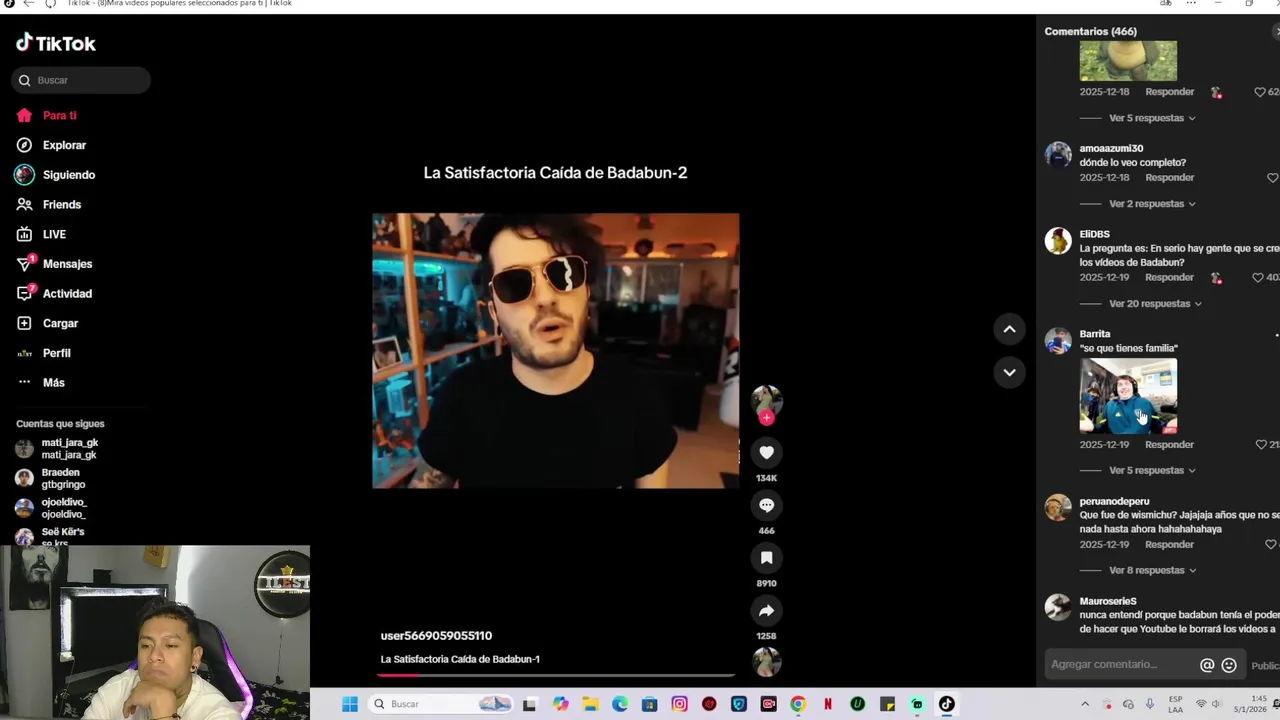Open File Explorer from the taskbar
The height and width of the screenshot is (720, 1280).
[x=590, y=704]
